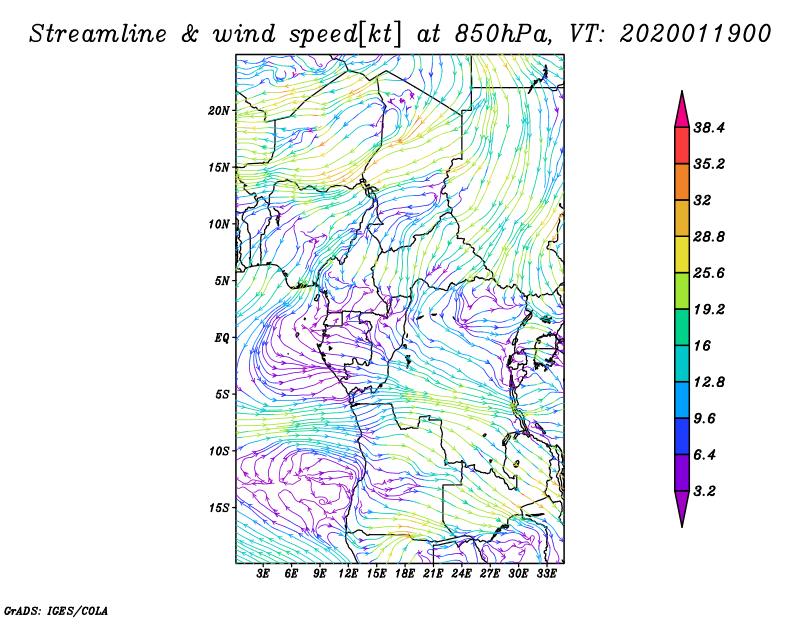
Task: Click the orange color bar segment
Action: [681, 181]
